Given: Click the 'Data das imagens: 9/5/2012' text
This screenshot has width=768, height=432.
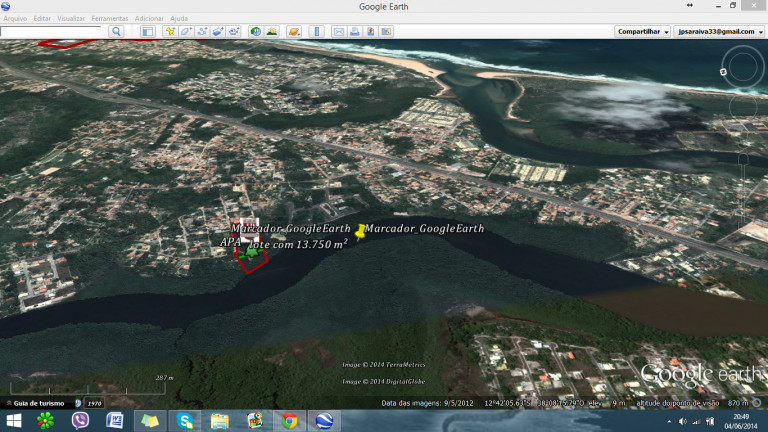Looking at the screenshot, I should click(x=428, y=403).
